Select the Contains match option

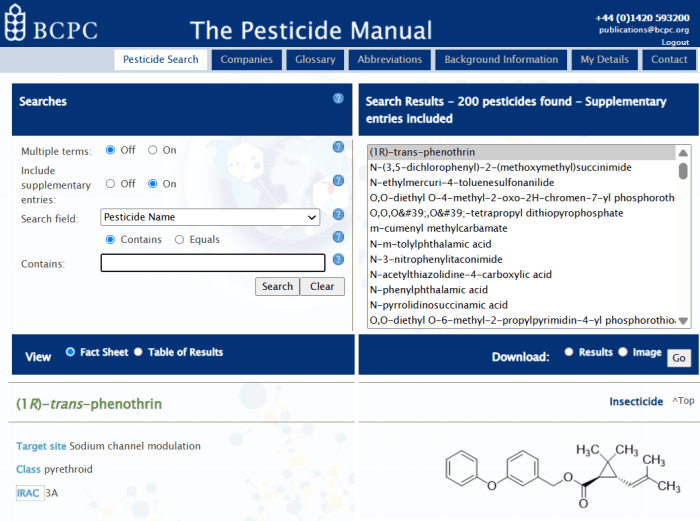click(x=110, y=240)
